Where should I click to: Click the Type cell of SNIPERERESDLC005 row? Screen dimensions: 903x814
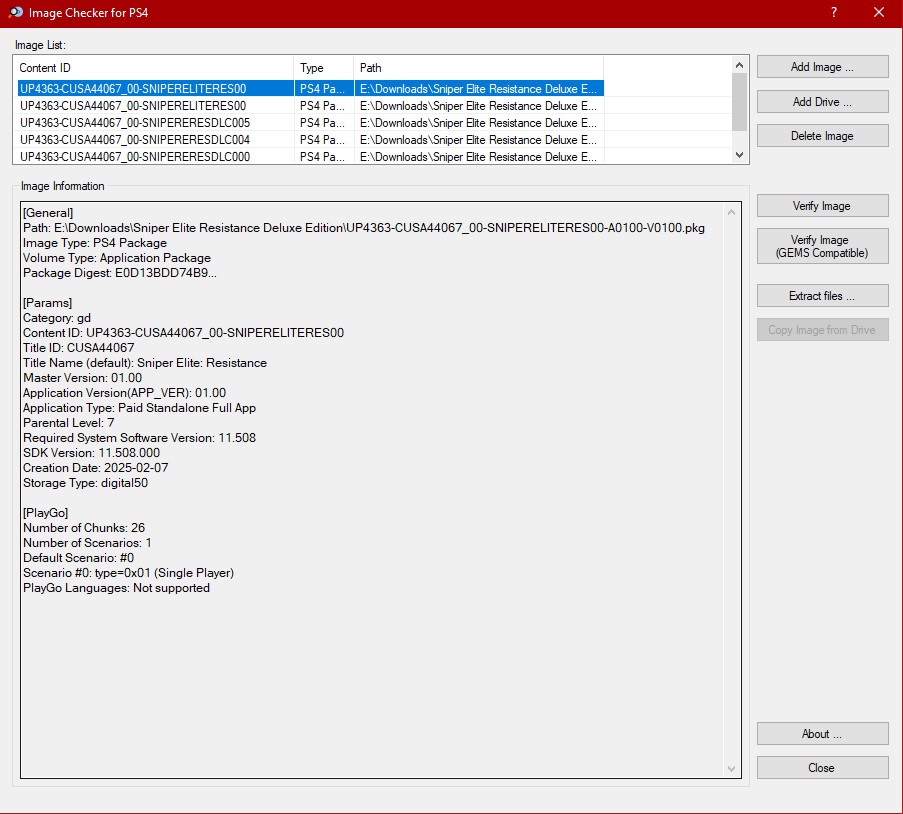coord(322,123)
